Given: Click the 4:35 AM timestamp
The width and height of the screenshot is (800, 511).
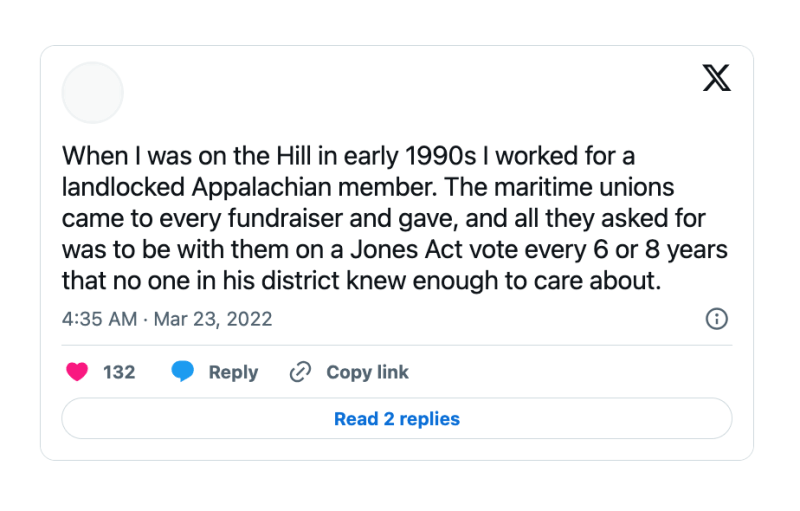Looking at the screenshot, I should (x=99, y=319).
